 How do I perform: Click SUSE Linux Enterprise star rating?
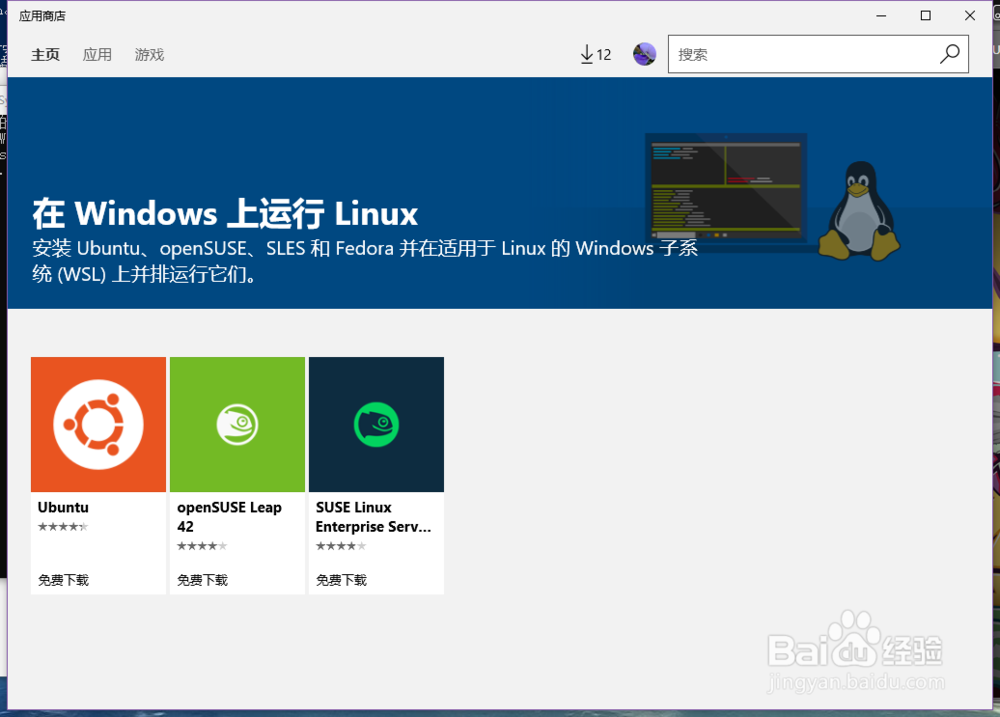341,545
